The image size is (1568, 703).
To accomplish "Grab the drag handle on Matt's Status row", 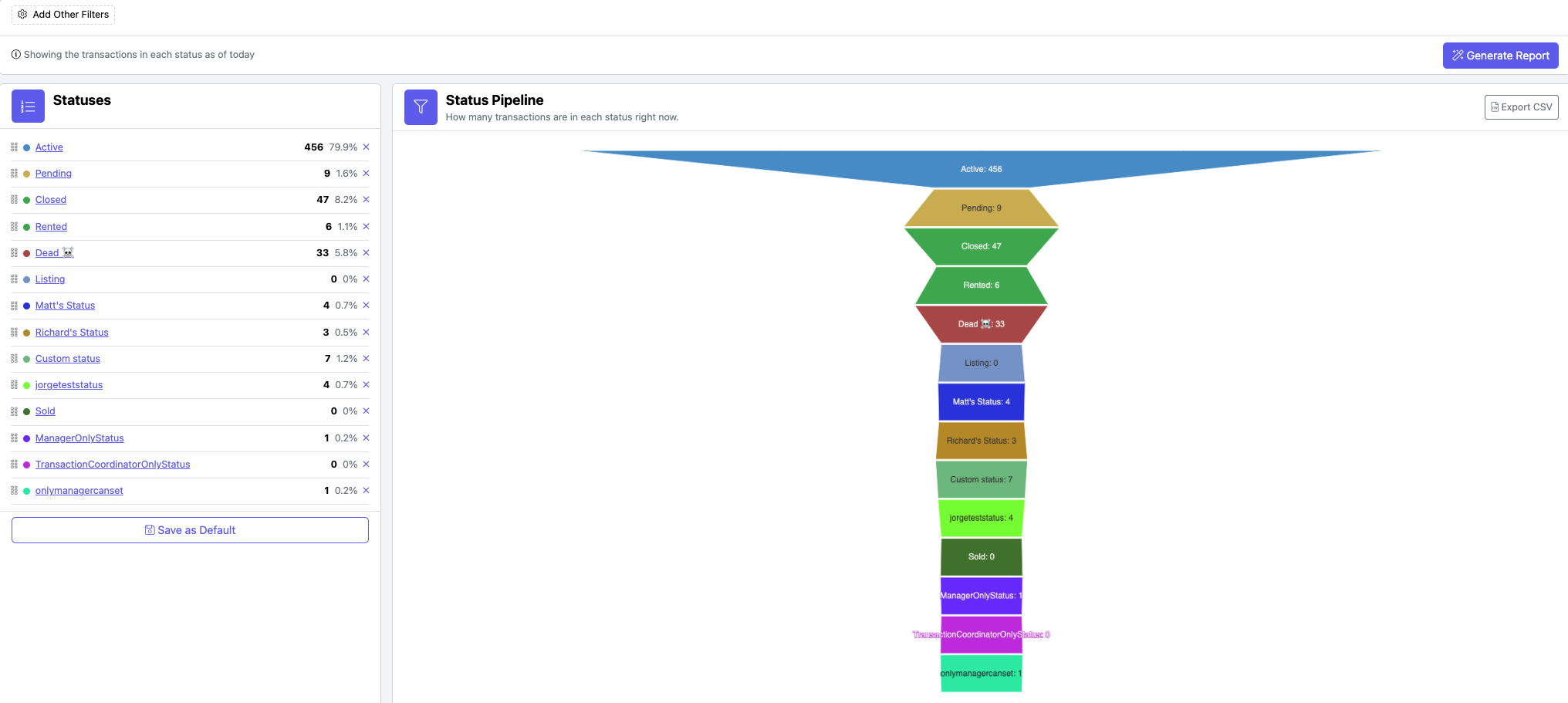I will (x=14, y=306).
